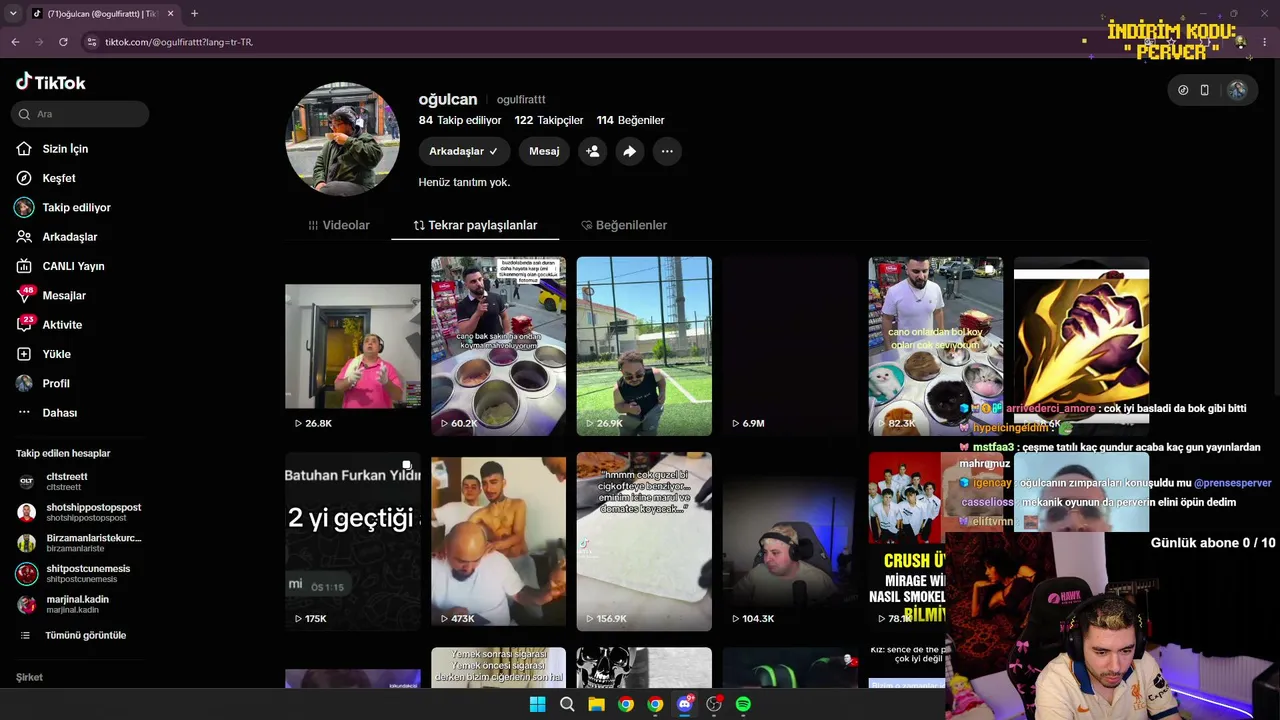Click the get app phone icon
Image resolution: width=1280 pixels, height=720 pixels.
tap(1205, 90)
